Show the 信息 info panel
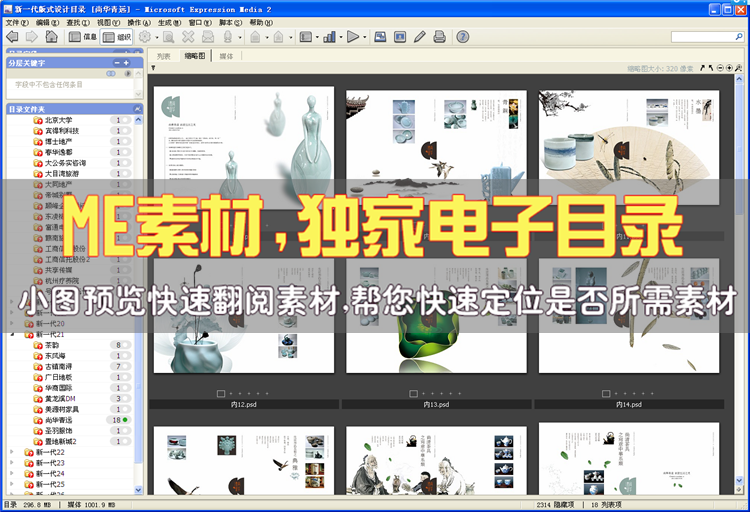Image resolution: width=750 pixels, height=512 pixels. 83,37
